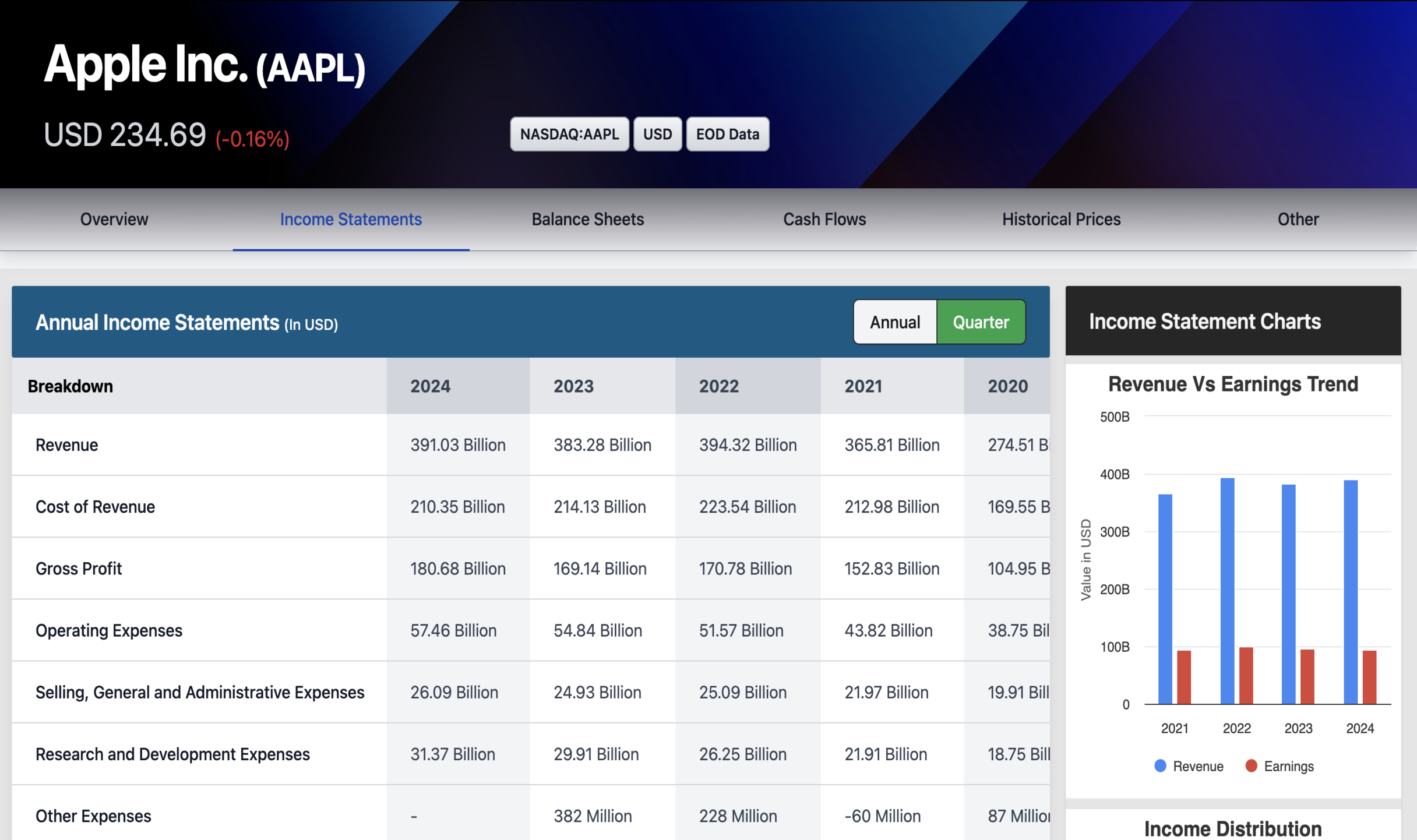Switch statements to Quarter view
The width and height of the screenshot is (1417, 840).
(x=981, y=322)
